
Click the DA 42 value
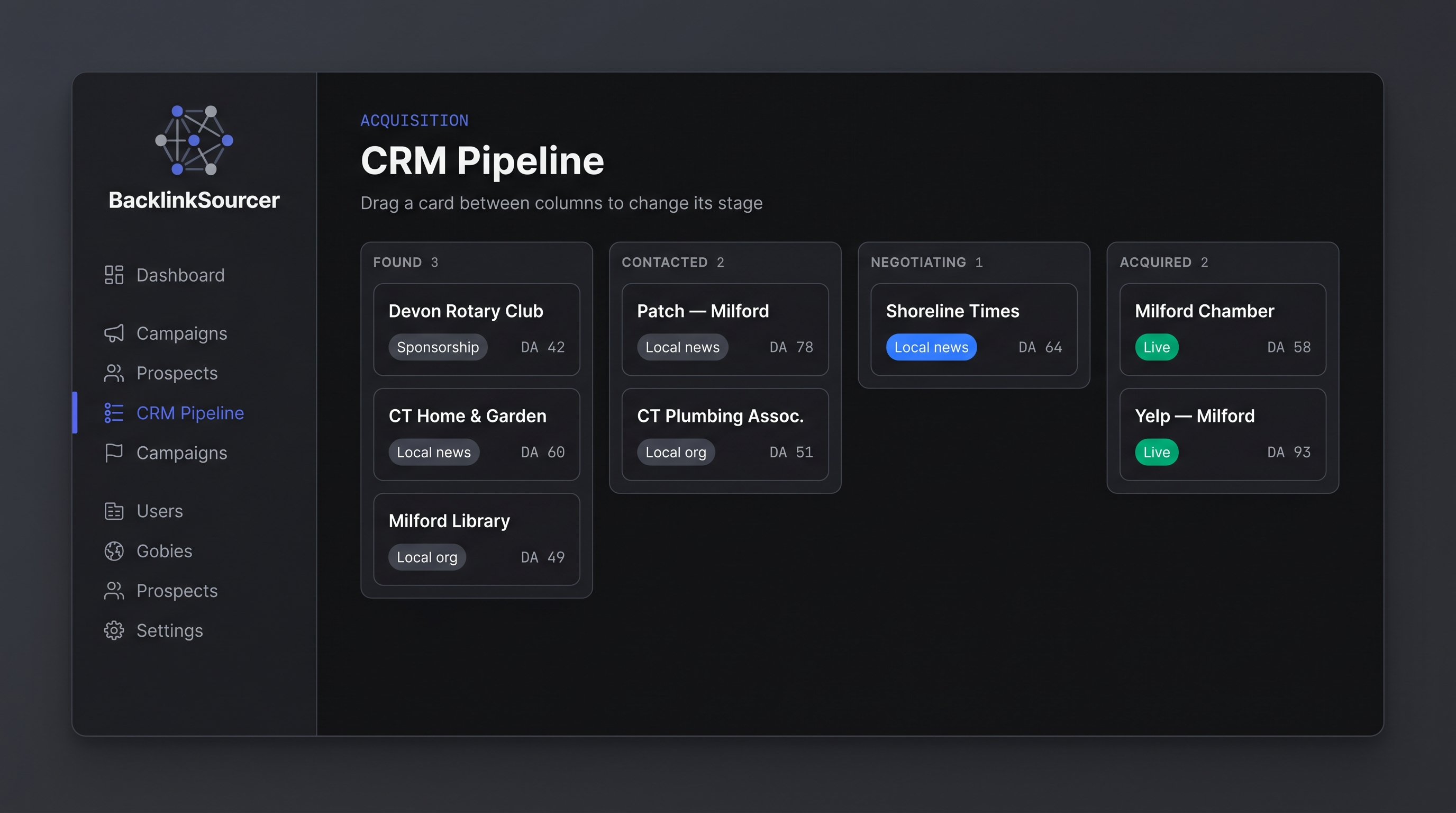click(543, 347)
